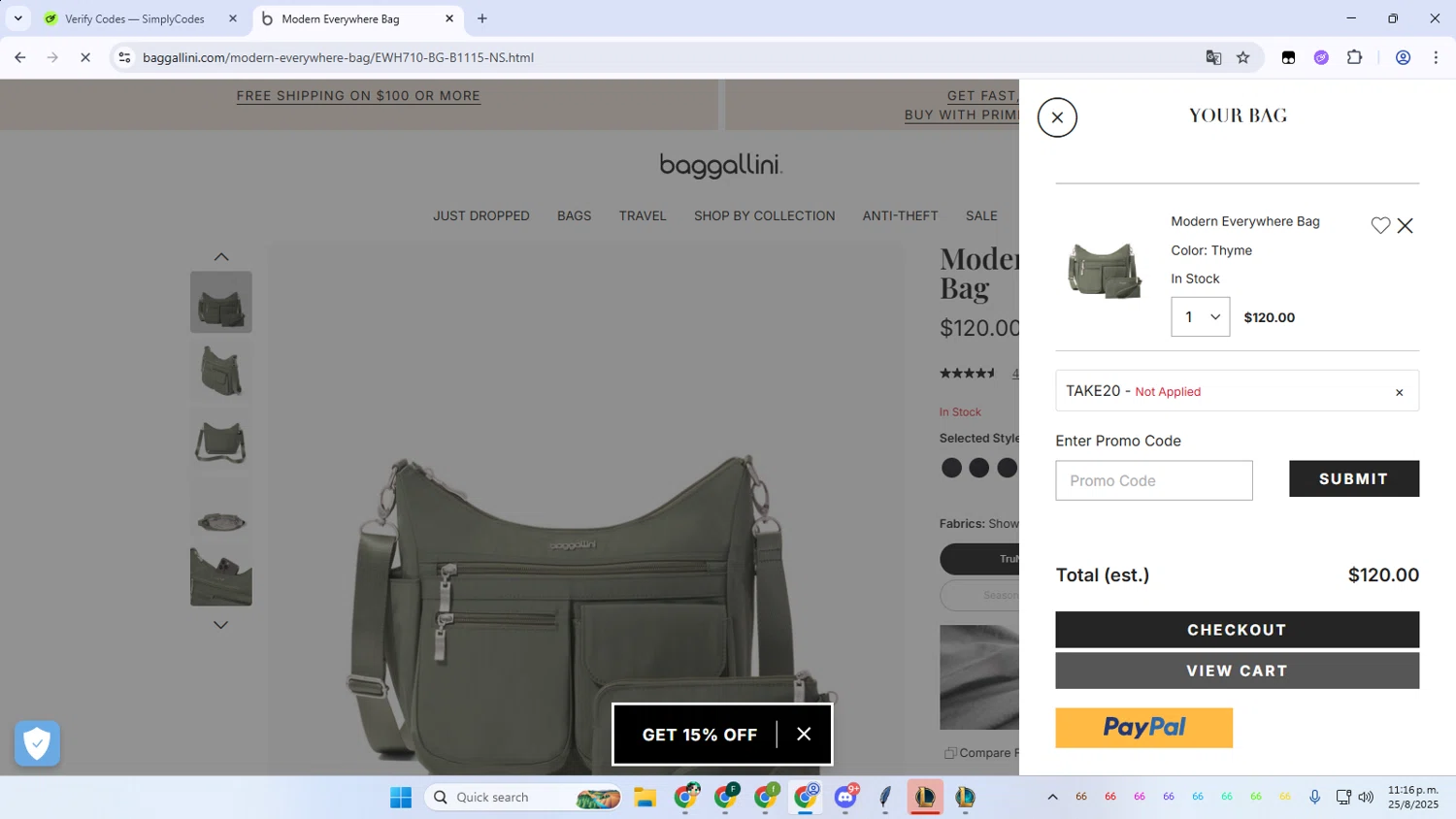The height and width of the screenshot is (819, 1456).
Task: Stop loading the page
Action: click(x=85, y=57)
